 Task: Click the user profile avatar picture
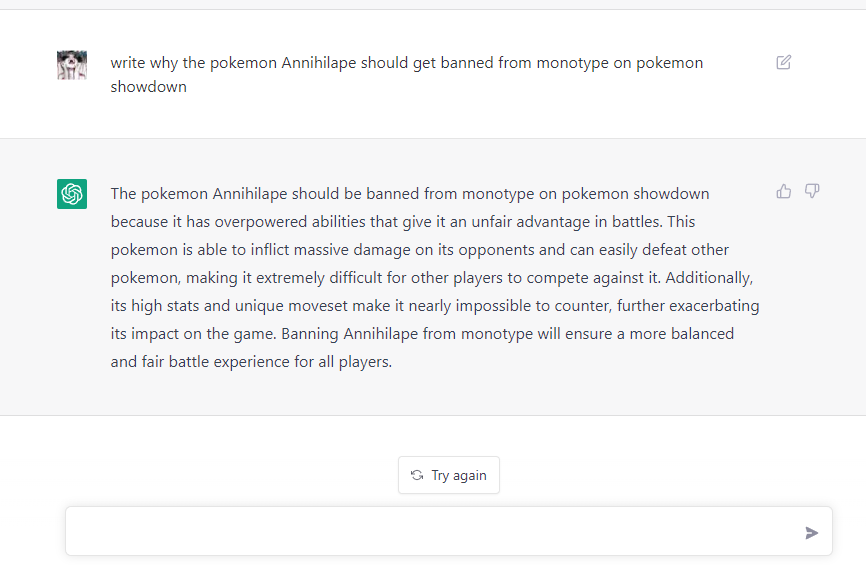72,65
